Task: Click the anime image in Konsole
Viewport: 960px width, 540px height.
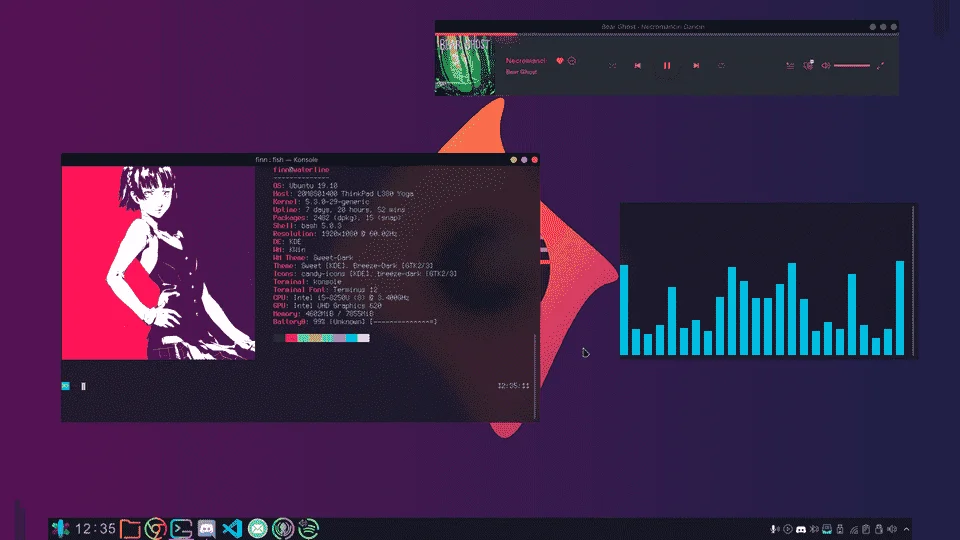Action: pyautogui.click(x=159, y=263)
